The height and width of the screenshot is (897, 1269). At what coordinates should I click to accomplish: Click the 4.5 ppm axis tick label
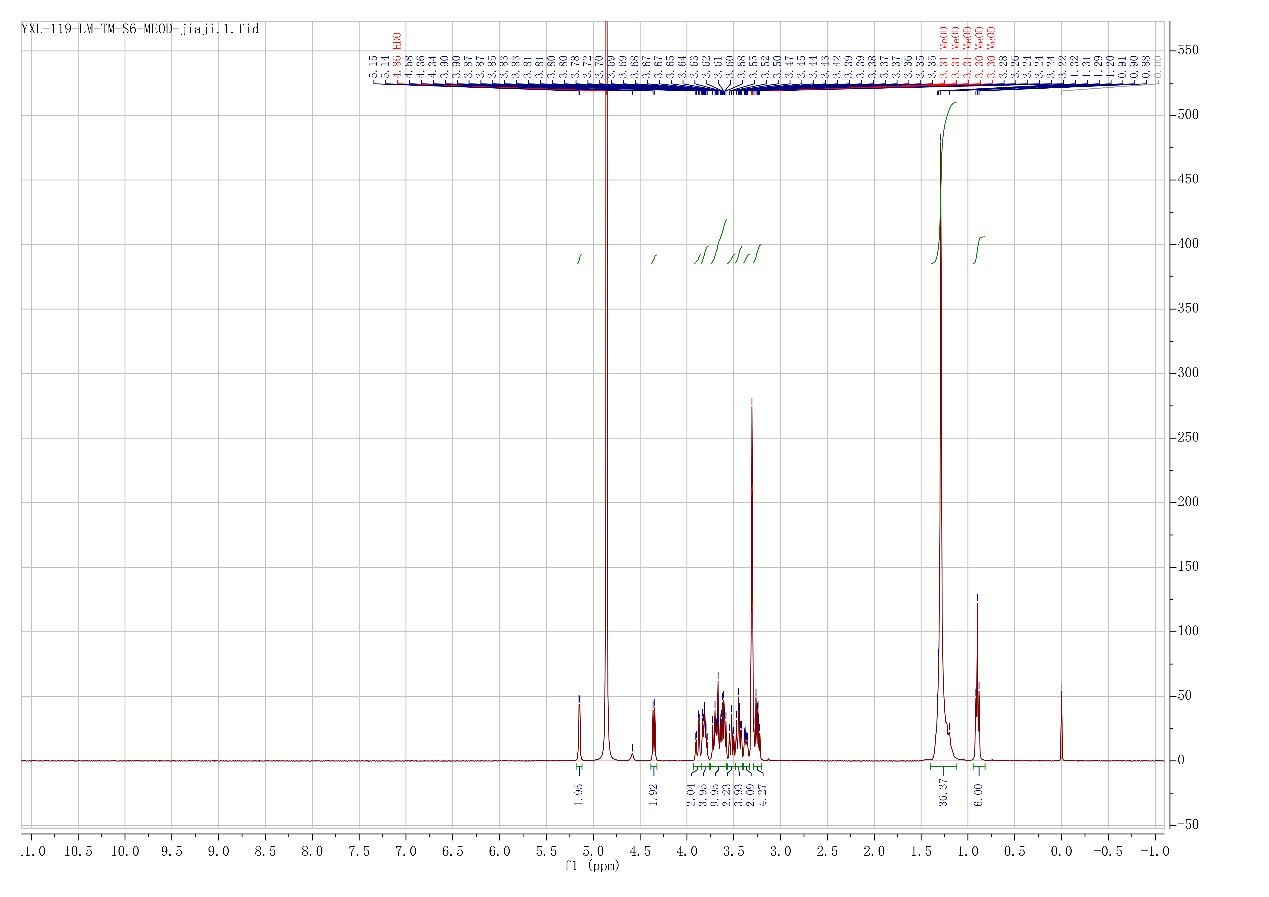click(640, 851)
